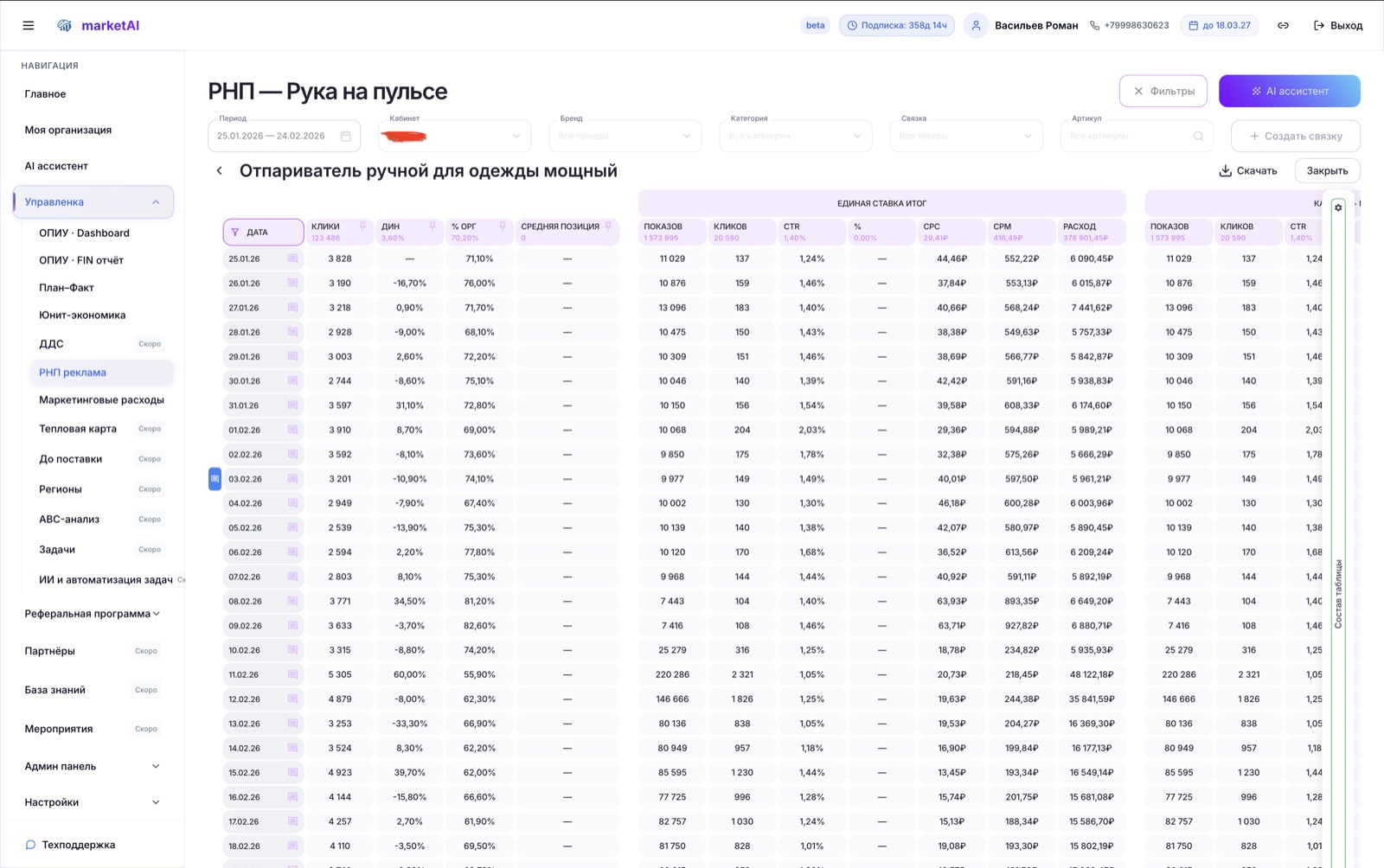Click the ДАТА filter column header
The width and height of the screenshot is (1384, 868).
[264, 232]
